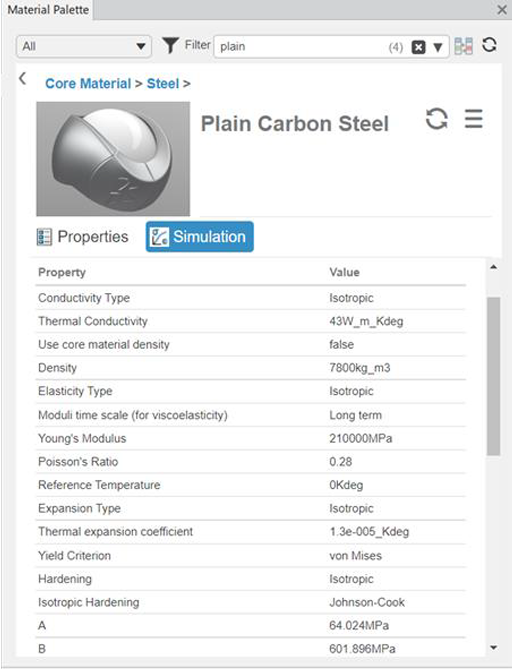Click the property list scrollbar thumb
Viewport: 512px width, 669px height.
click(494, 376)
